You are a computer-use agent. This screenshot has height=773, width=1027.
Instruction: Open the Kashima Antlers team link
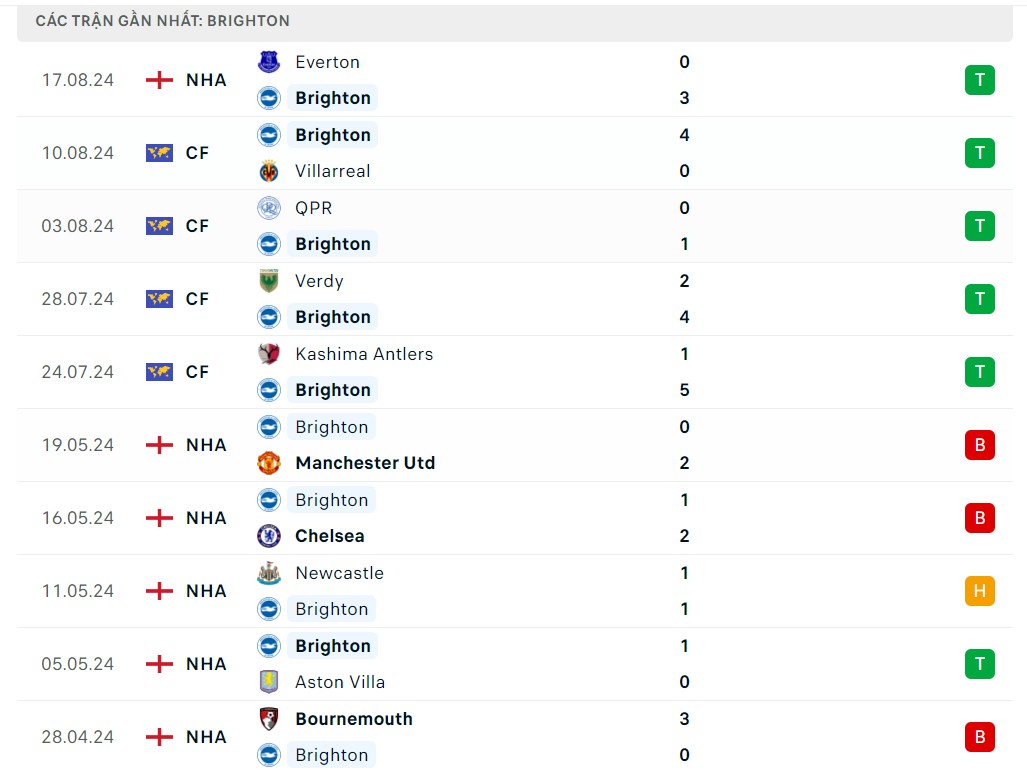click(x=364, y=354)
